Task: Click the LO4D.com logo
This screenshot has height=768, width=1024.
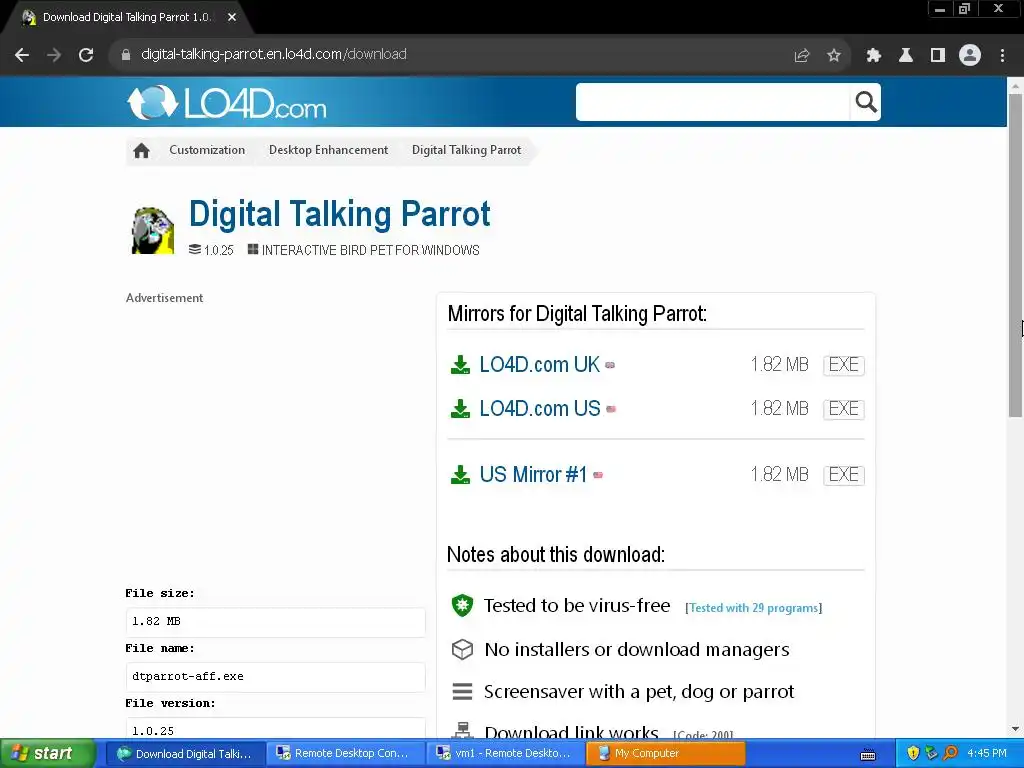Action: pyautogui.click(x=227, y=103)
